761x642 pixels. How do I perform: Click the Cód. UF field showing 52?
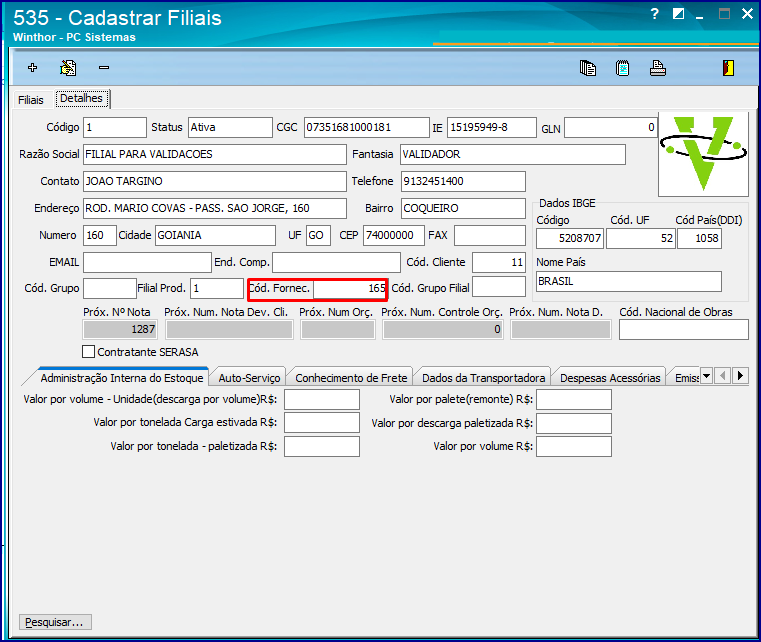[640, 238]
